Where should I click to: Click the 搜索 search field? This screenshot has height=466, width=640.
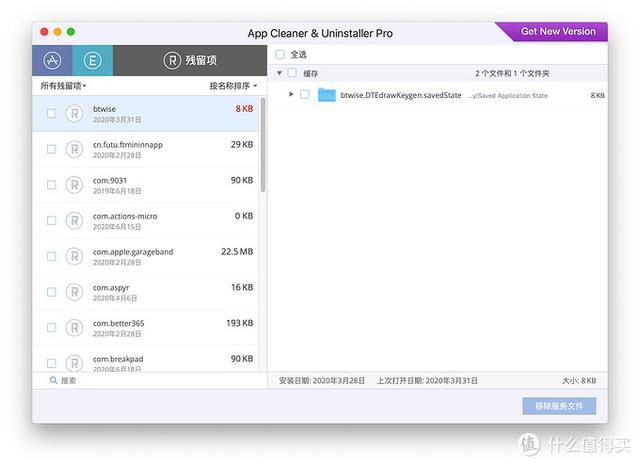[x=149, y=380]
